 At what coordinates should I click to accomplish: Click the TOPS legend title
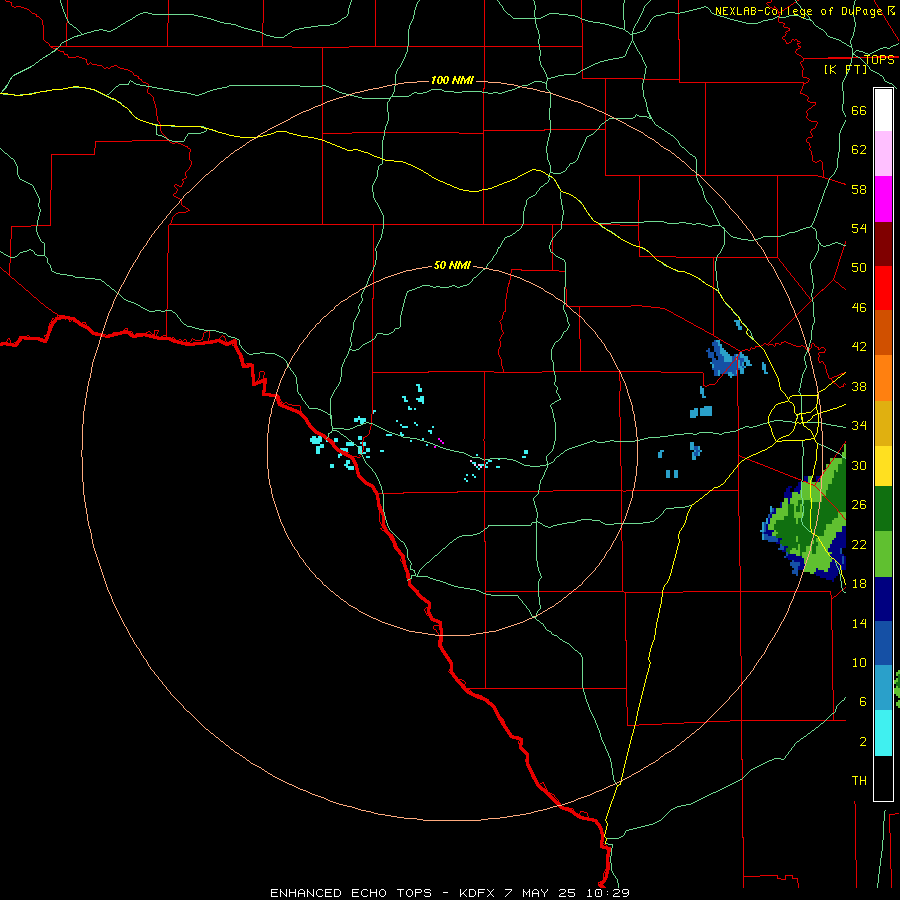tap(880, 59)
